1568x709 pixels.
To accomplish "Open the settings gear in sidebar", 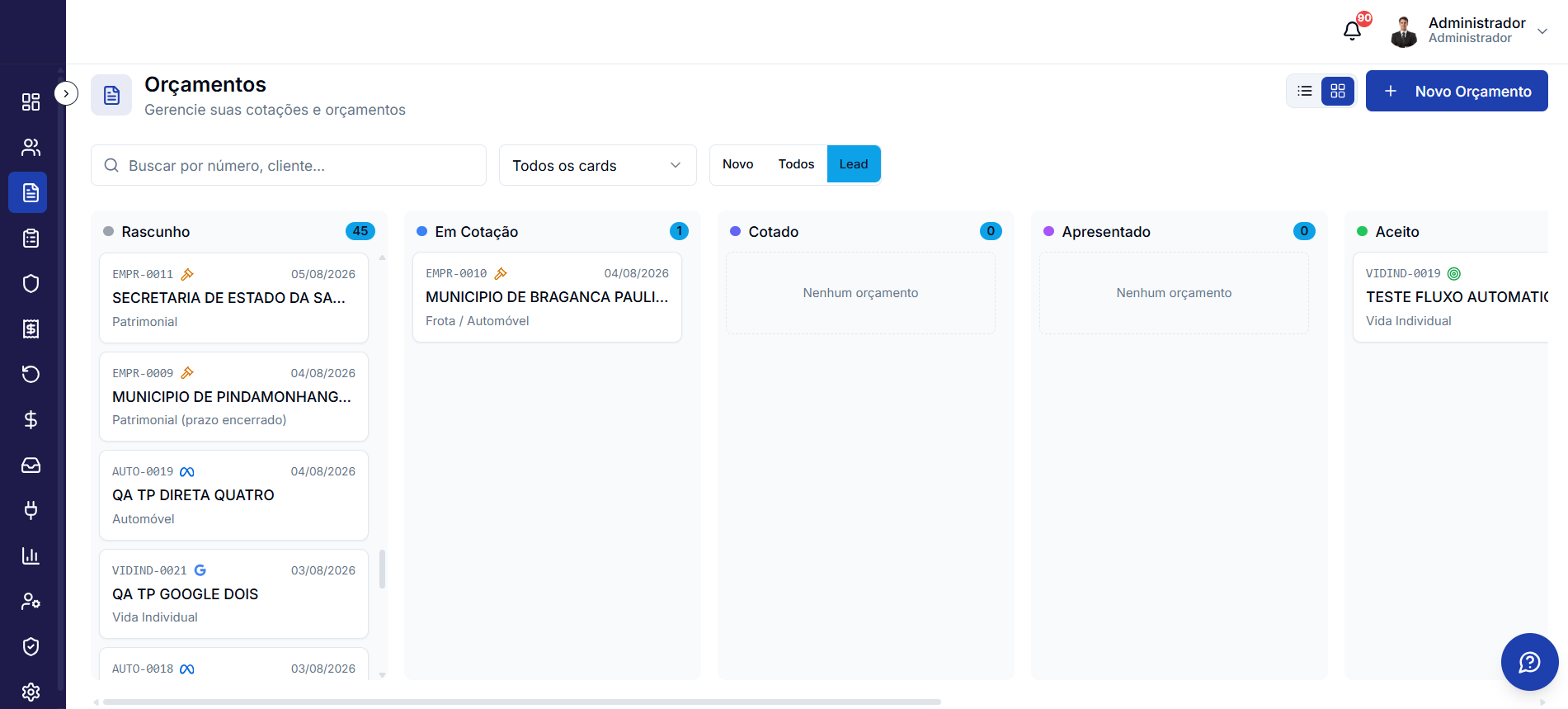I will (x=31, y=692).
